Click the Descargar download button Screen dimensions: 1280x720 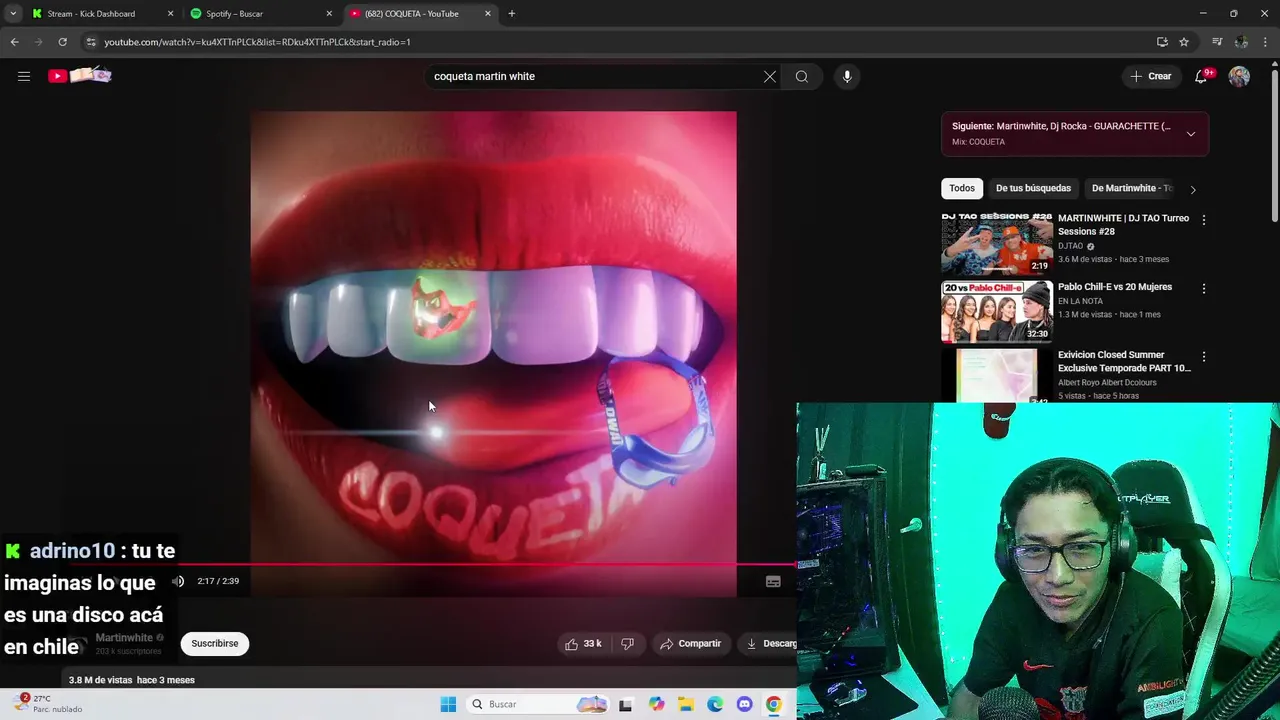[x=770, y=644]
